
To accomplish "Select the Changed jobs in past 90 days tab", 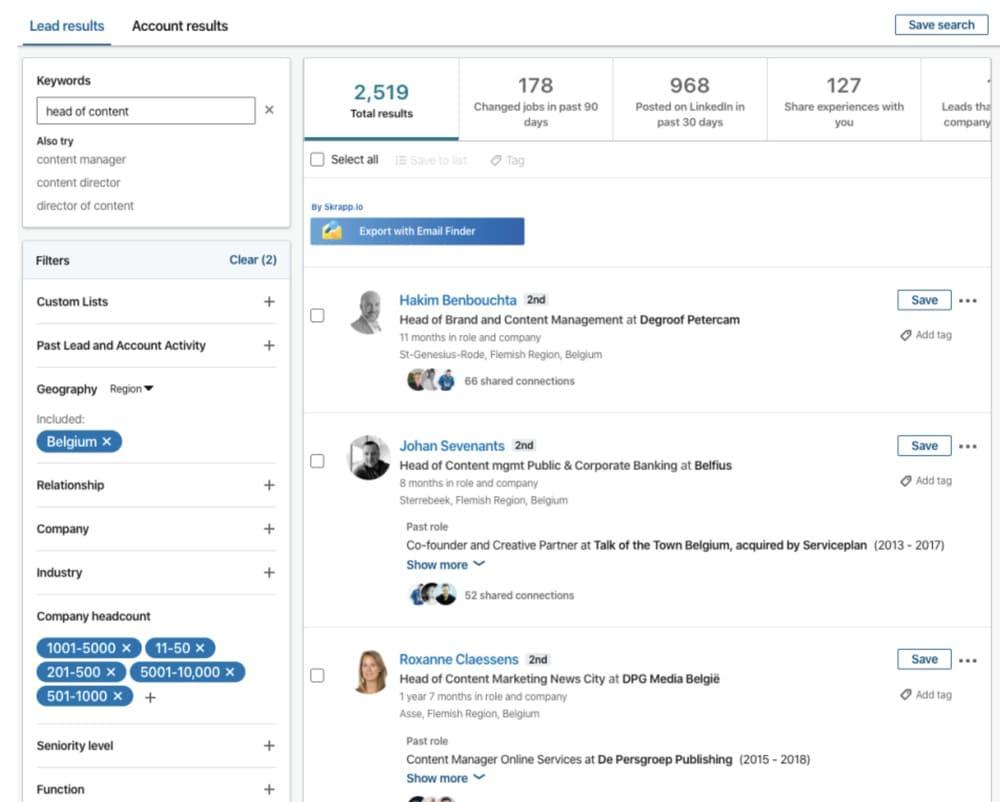I will point(536,99).
